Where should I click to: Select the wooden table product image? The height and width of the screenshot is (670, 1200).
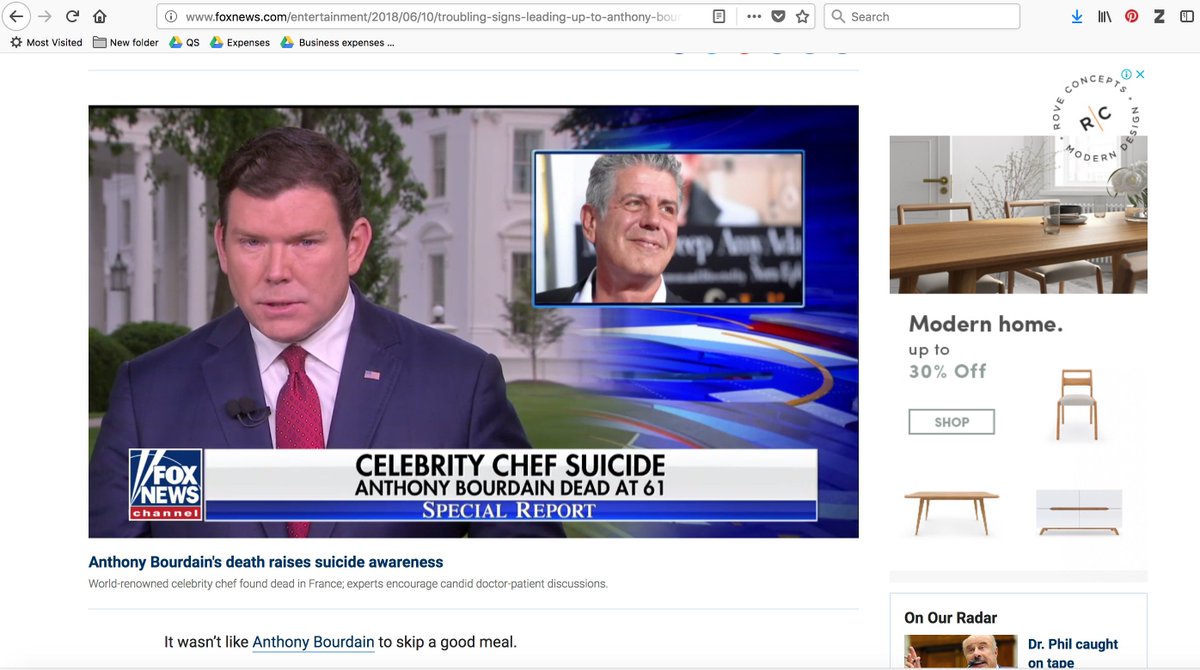click(952, 512)
